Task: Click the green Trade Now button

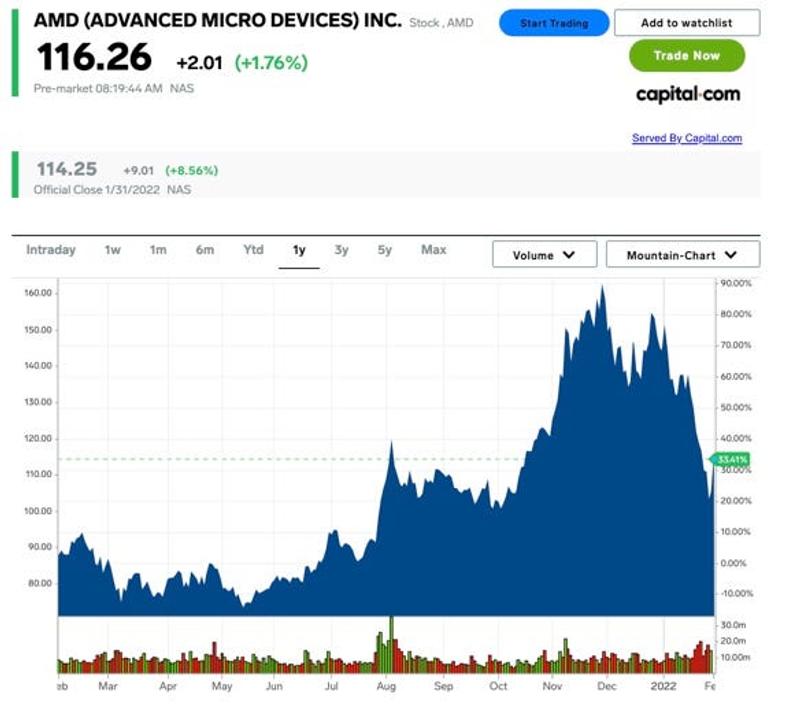Action: [x=687, y=56]
